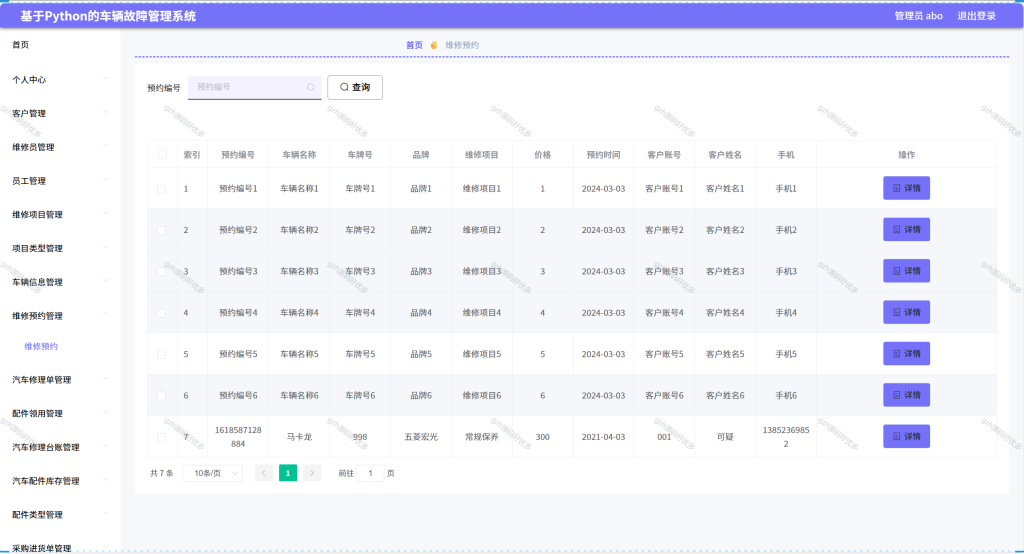The image size is (1024, 554).
Task: Expand 客户管理 sidebar menu
Action: pyautogui.click(x=60, y=113)
